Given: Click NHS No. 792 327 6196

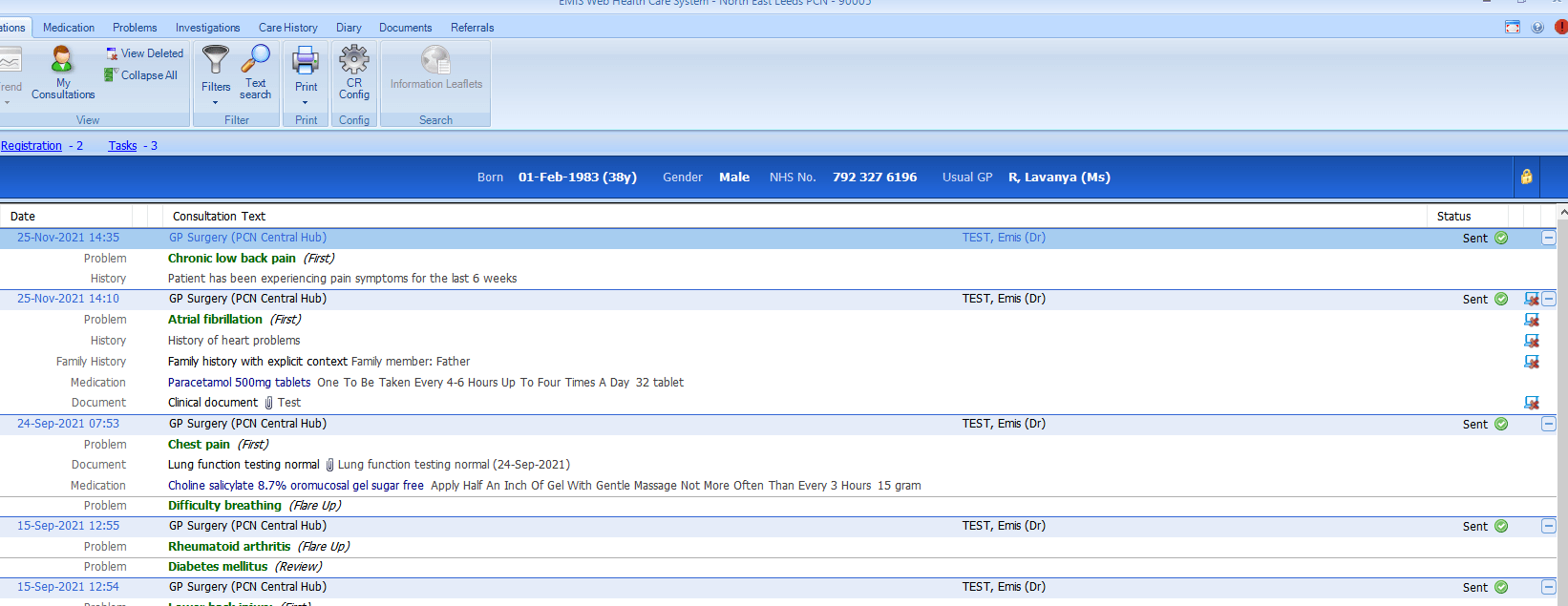Looking at the screenshot, I should [x=843, y=178].
